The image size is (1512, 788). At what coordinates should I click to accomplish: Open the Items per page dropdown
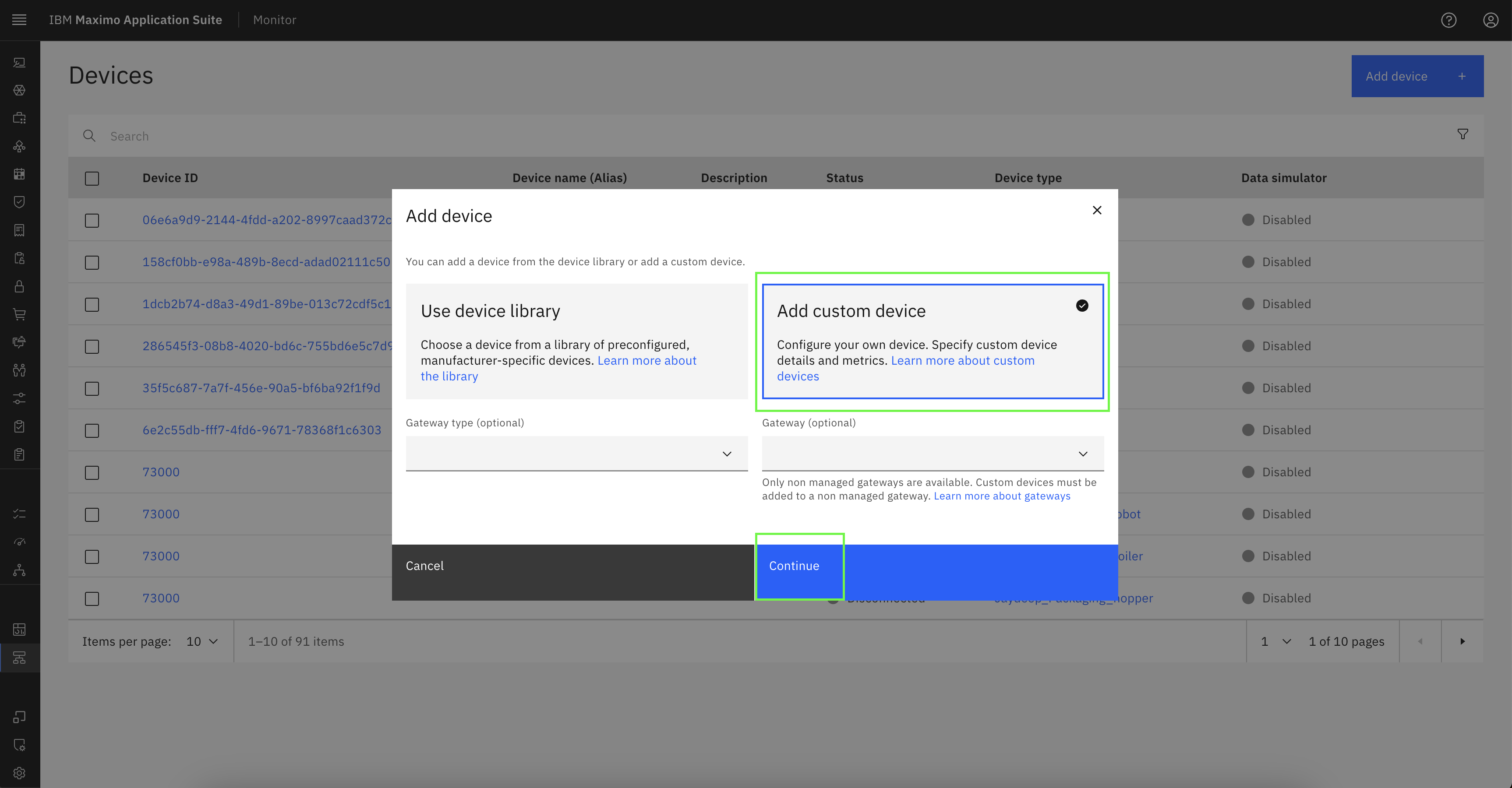(202, 641)
